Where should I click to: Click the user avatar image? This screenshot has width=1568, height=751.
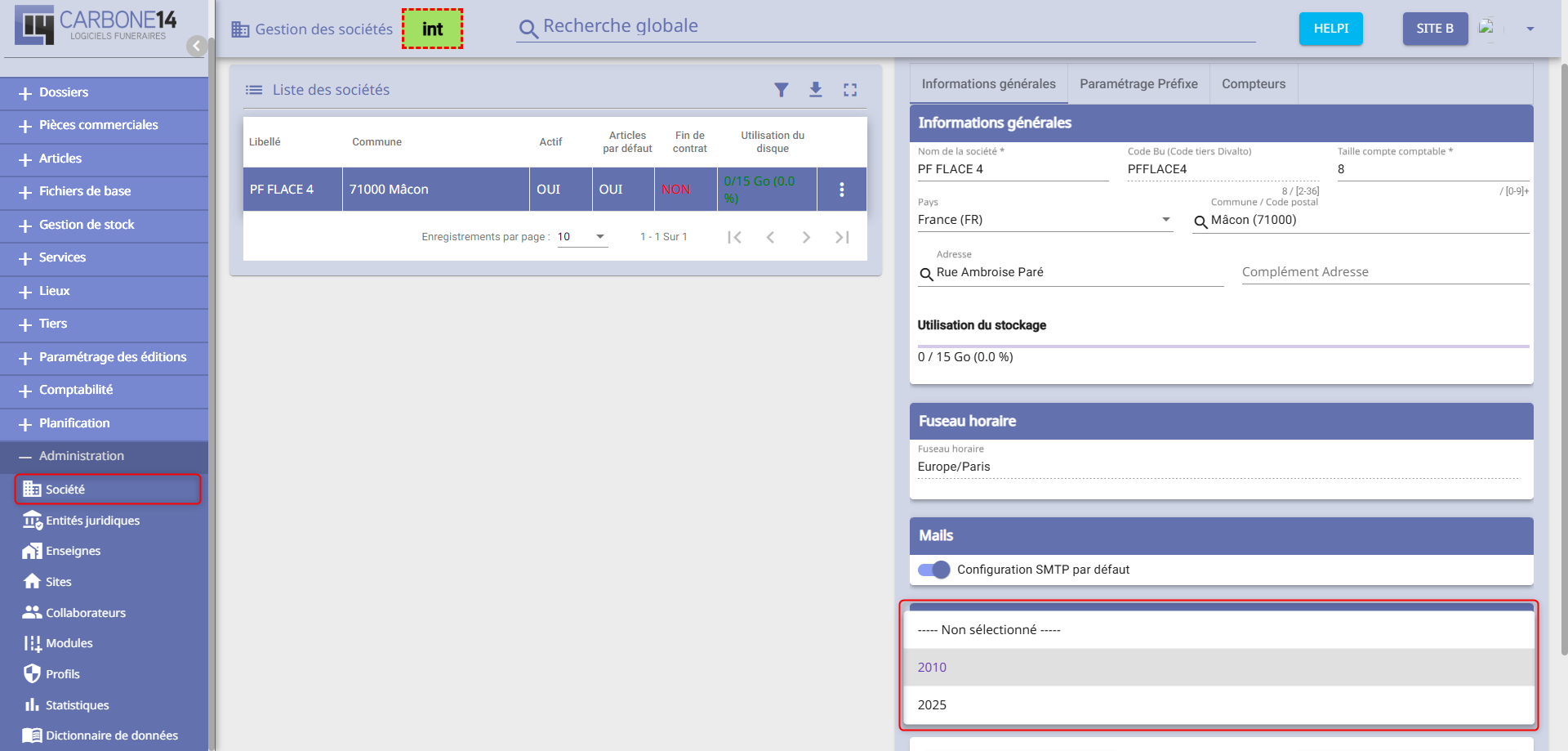tap(1487, 28)
